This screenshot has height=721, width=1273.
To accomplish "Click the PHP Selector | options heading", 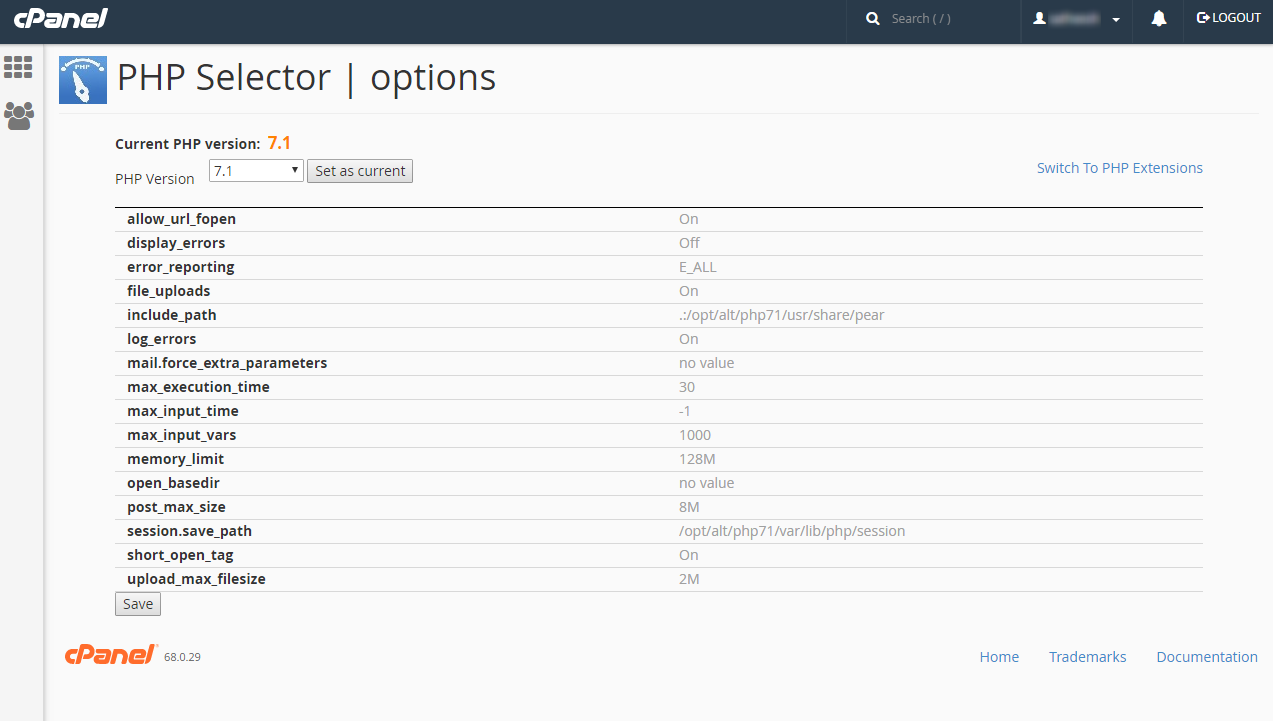I will point(306,78).
